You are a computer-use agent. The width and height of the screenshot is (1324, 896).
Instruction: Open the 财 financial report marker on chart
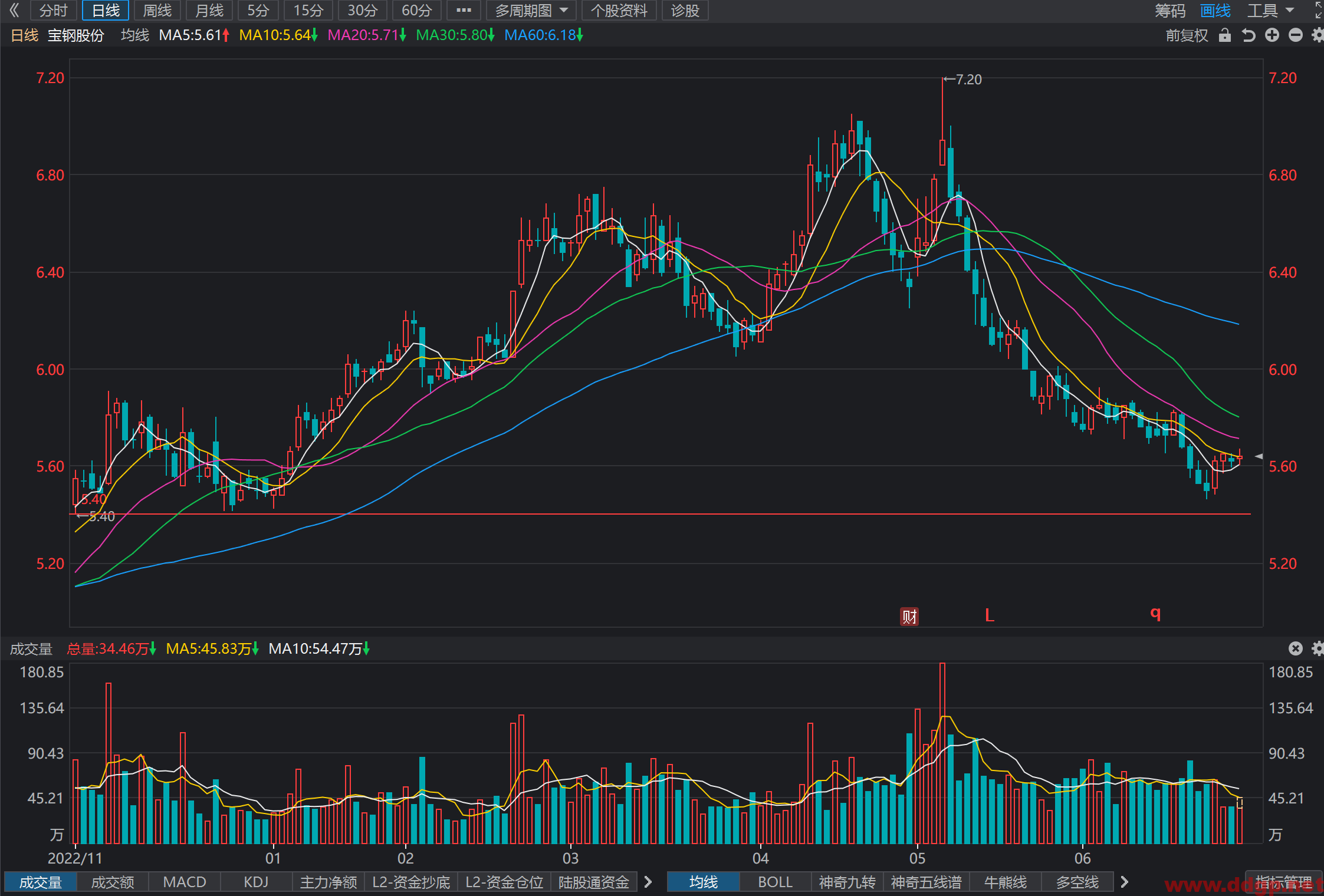[x=909, y=617]
